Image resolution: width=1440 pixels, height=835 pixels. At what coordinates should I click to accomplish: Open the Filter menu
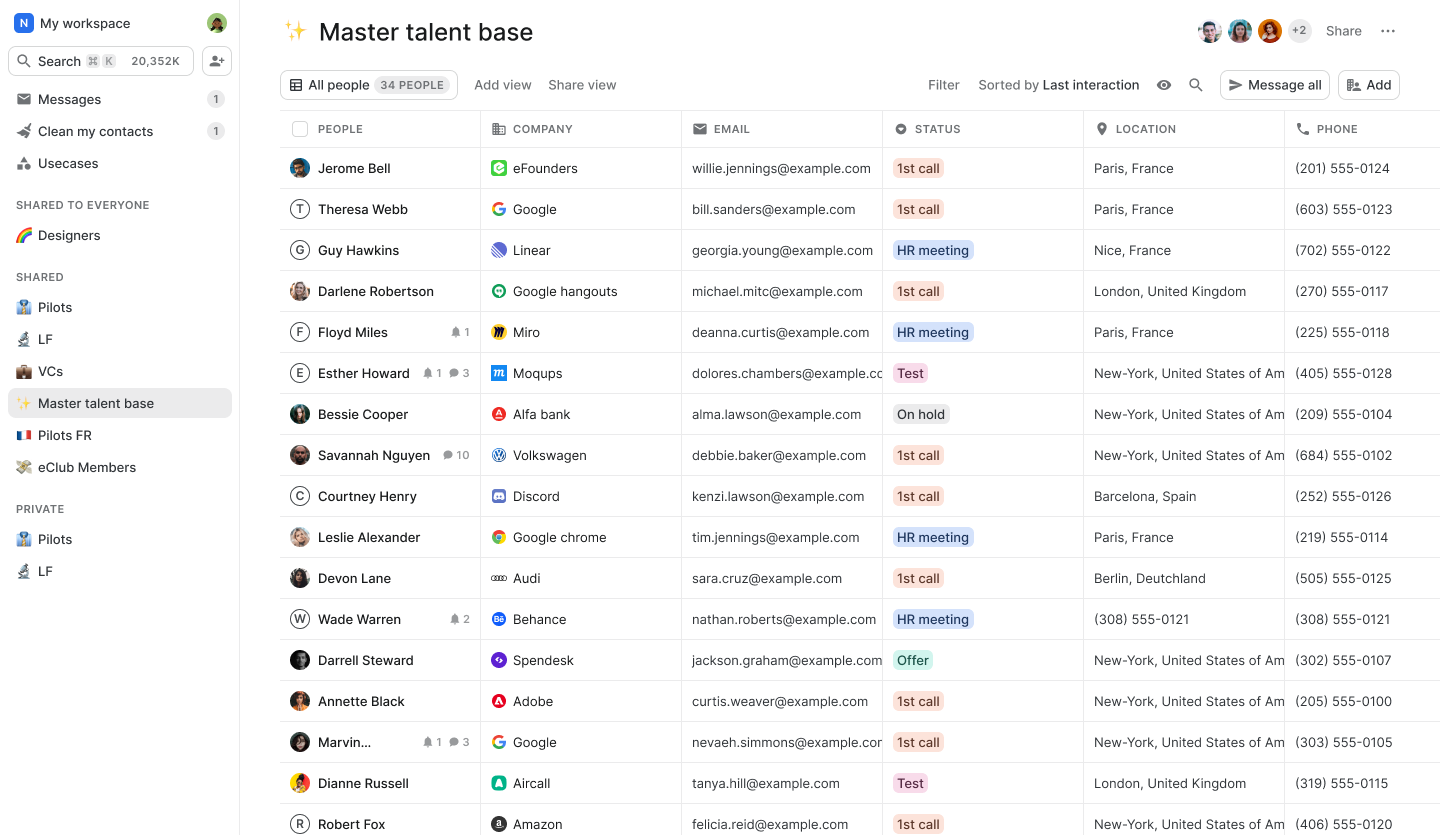pos(943,85)
